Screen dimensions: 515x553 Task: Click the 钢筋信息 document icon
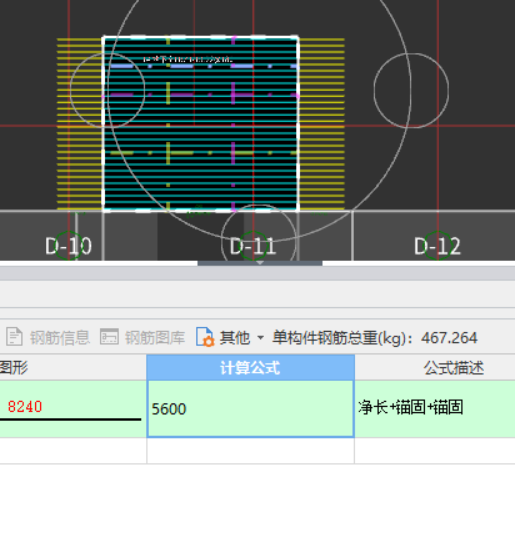pos(14,337)
